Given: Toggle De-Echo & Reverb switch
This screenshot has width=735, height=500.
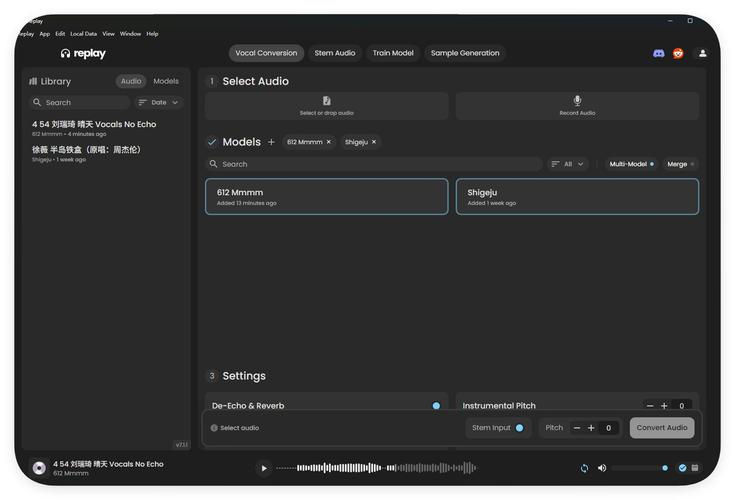Looking at the screenshot, I should click(x=436, y=406).
